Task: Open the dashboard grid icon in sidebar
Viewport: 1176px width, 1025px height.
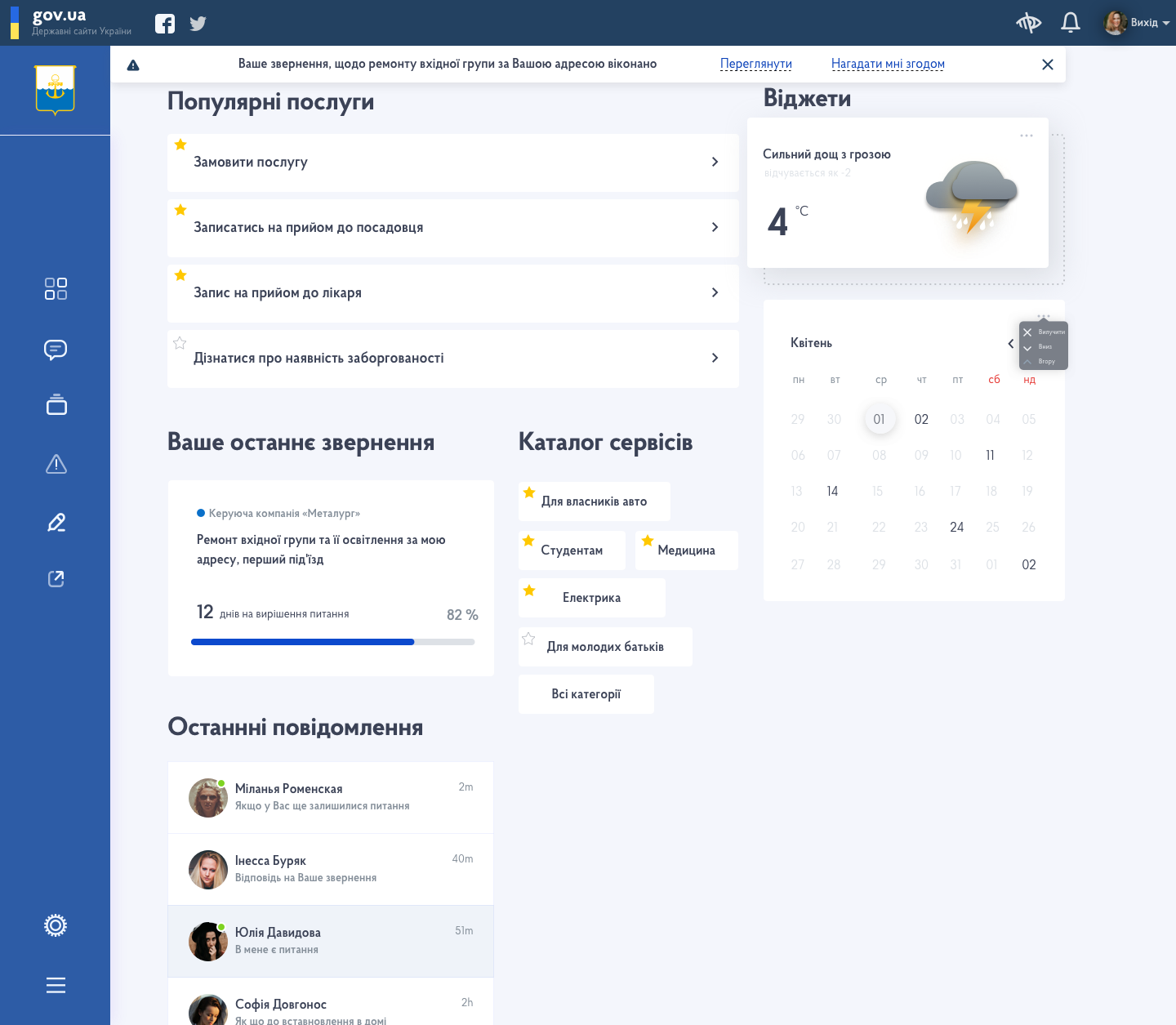Action: [x=56, y=288]
